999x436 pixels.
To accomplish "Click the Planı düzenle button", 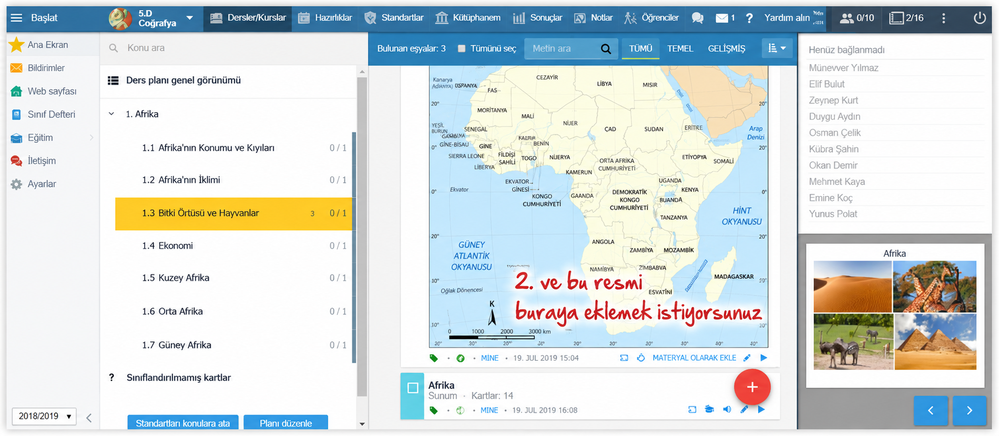I will pos(285,423).
